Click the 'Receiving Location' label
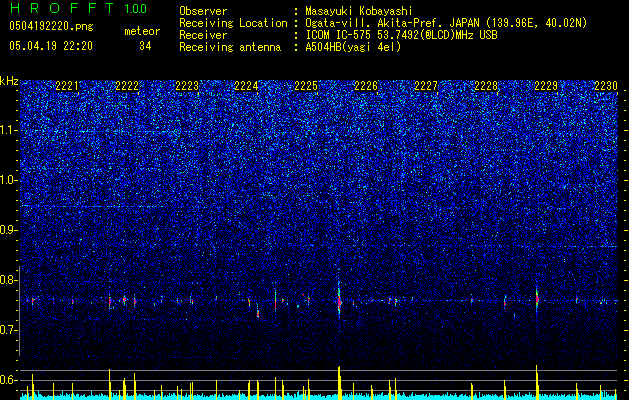 click(x=233, y=23)
